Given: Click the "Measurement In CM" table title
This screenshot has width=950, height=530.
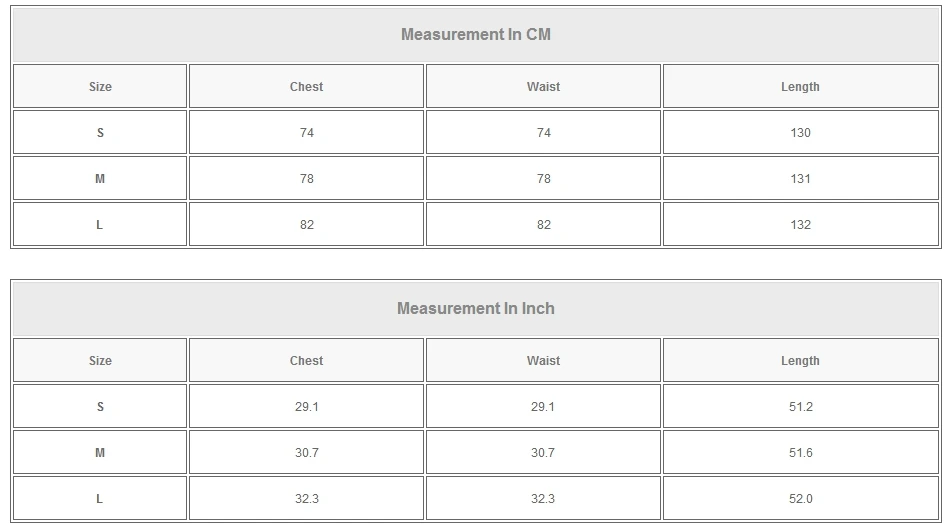Looking at the screenshot, I should tap(476, 35).
